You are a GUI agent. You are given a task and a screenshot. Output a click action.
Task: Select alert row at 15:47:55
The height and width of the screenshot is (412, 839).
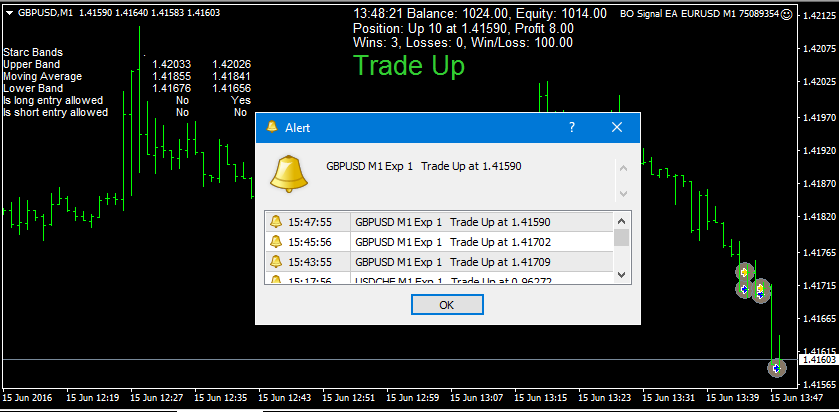(439, 222)
